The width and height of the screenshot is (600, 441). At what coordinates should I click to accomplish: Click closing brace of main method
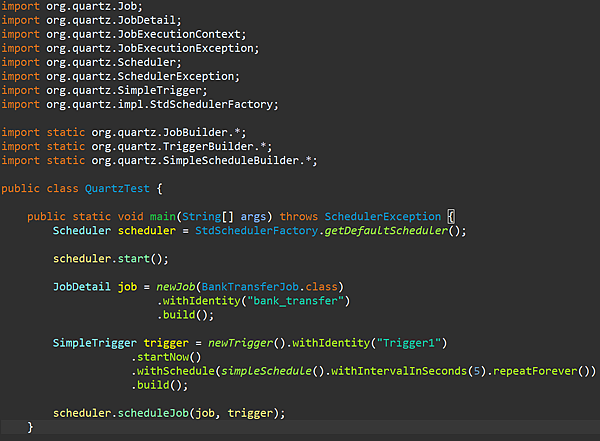(30, 427)
